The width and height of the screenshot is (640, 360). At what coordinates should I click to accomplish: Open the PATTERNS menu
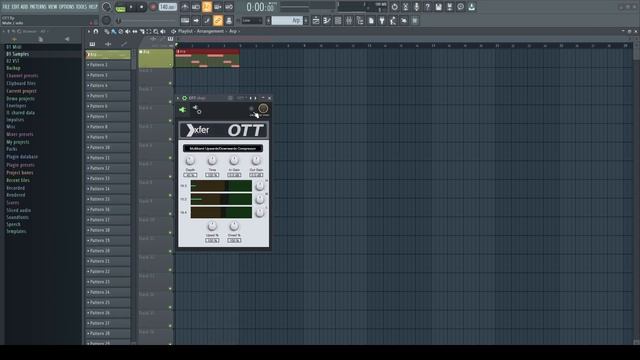point(38,7)
